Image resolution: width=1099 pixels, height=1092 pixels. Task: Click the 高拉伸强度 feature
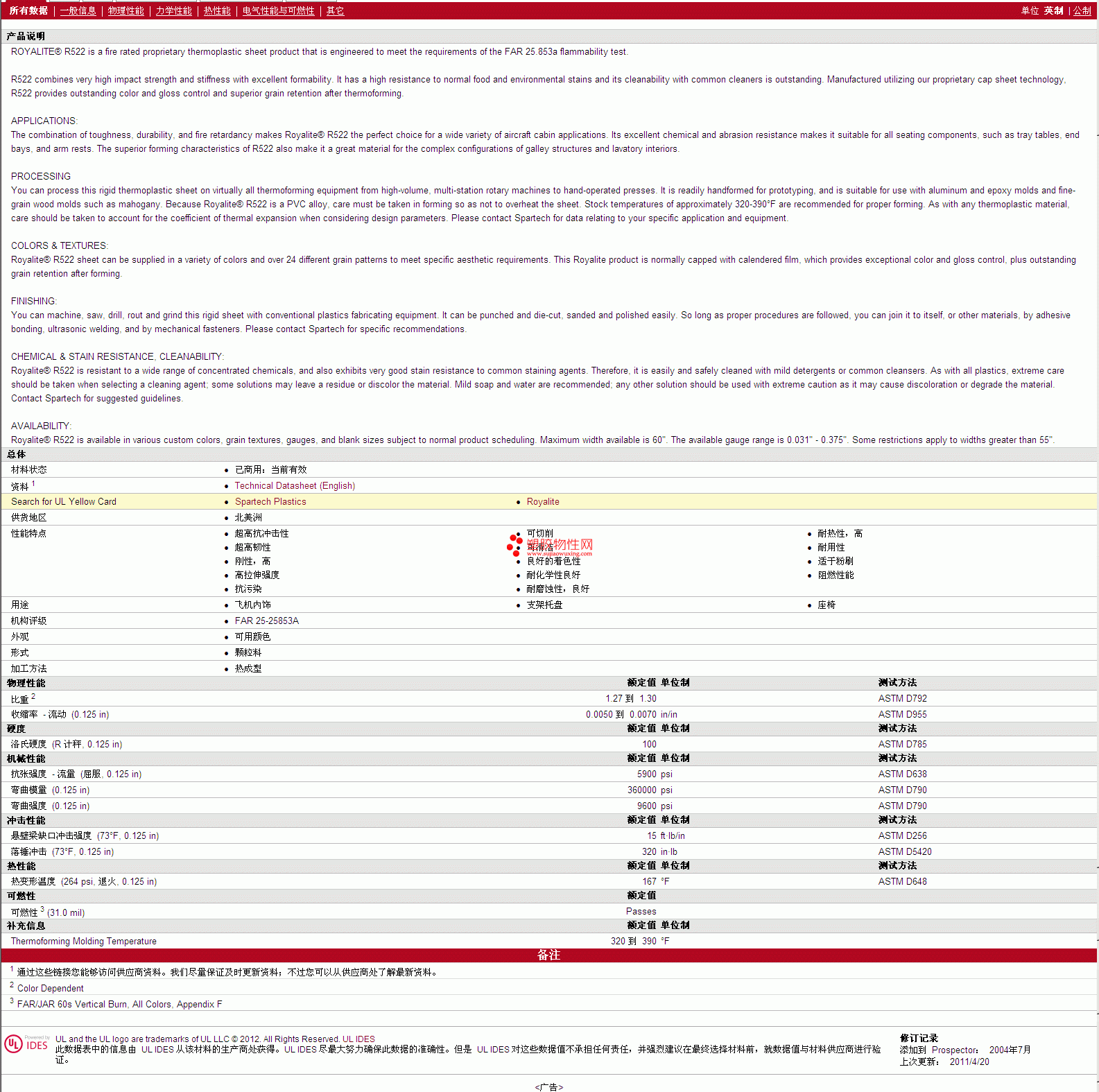click(x=257, y=575)
